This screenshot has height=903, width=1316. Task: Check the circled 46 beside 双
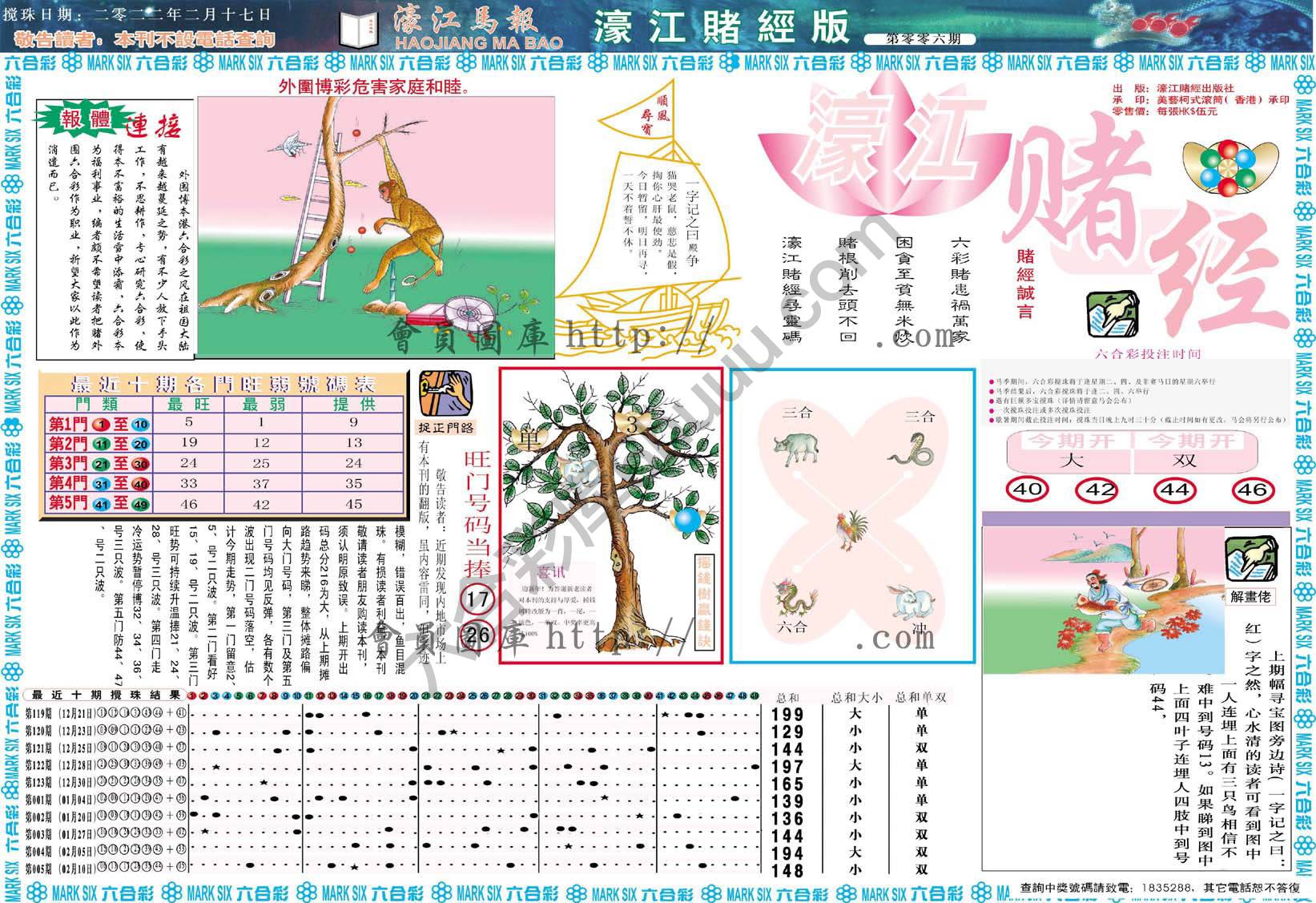point(1251,491)
